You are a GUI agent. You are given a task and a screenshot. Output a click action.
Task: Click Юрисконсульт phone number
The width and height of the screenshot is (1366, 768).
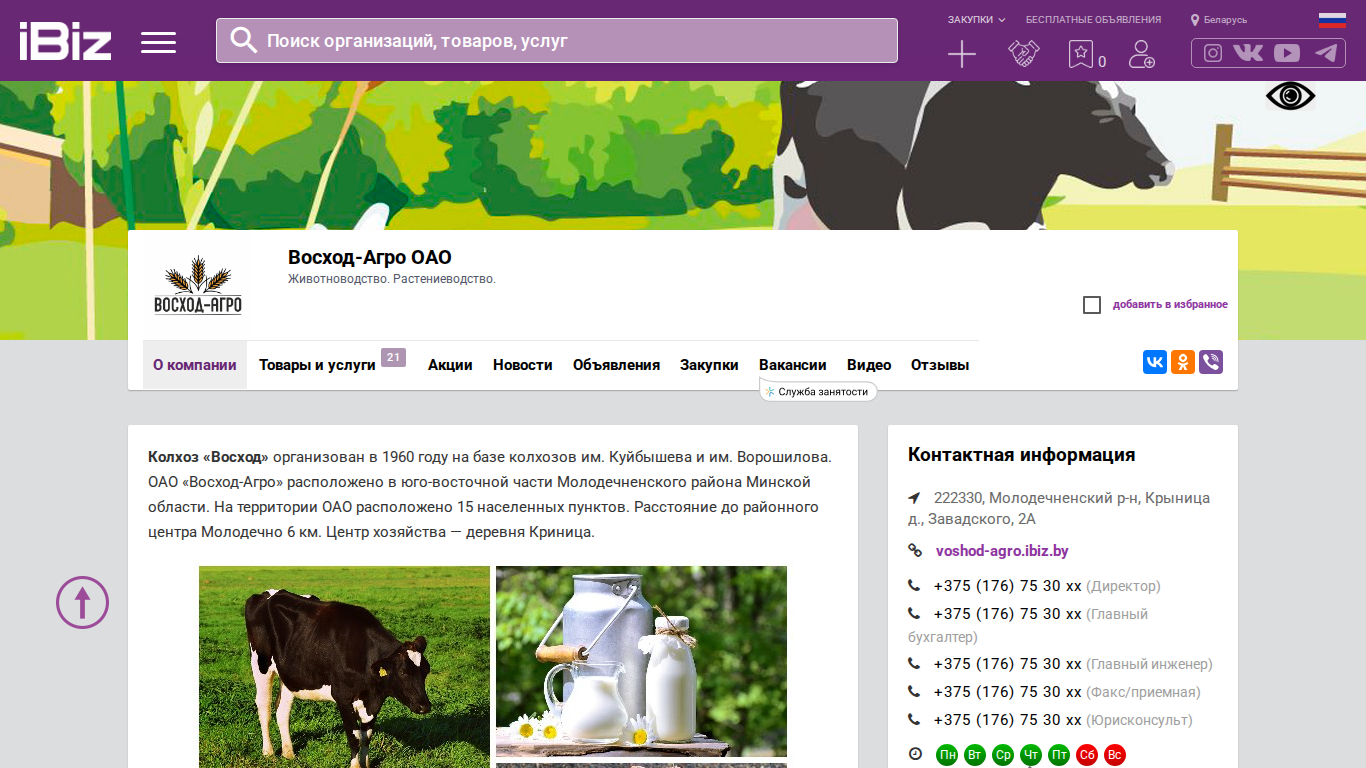1008,720
